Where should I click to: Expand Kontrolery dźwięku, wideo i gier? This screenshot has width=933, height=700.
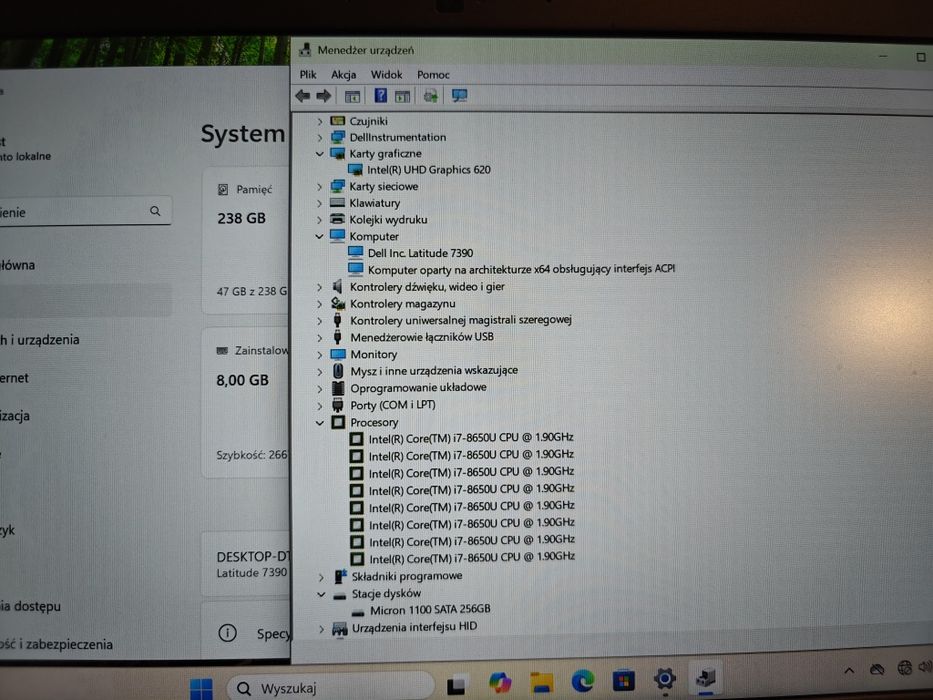pyautogui.click(x=320, y=287)
